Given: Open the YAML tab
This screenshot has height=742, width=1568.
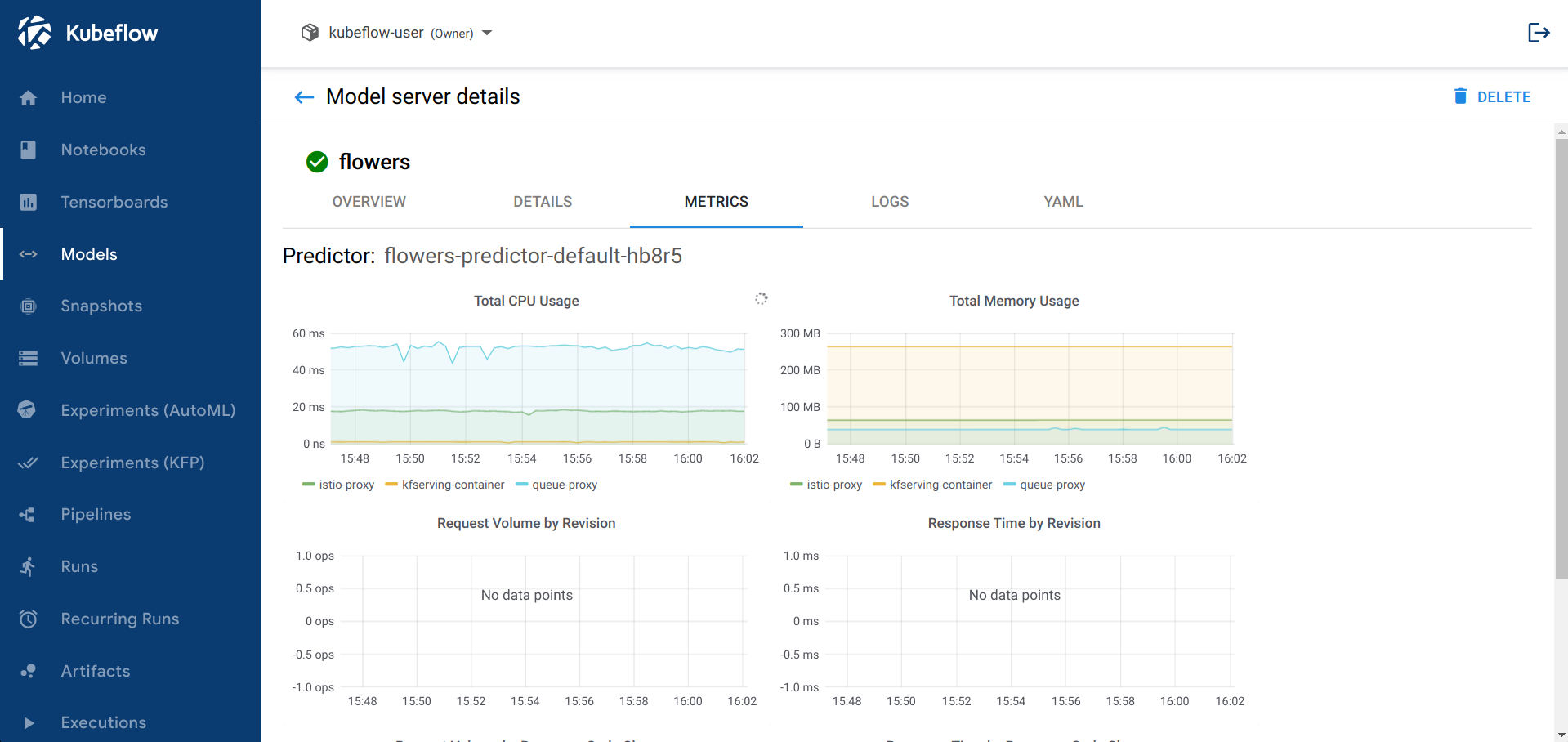Looking at the screenshot, I should [1062, 202].
